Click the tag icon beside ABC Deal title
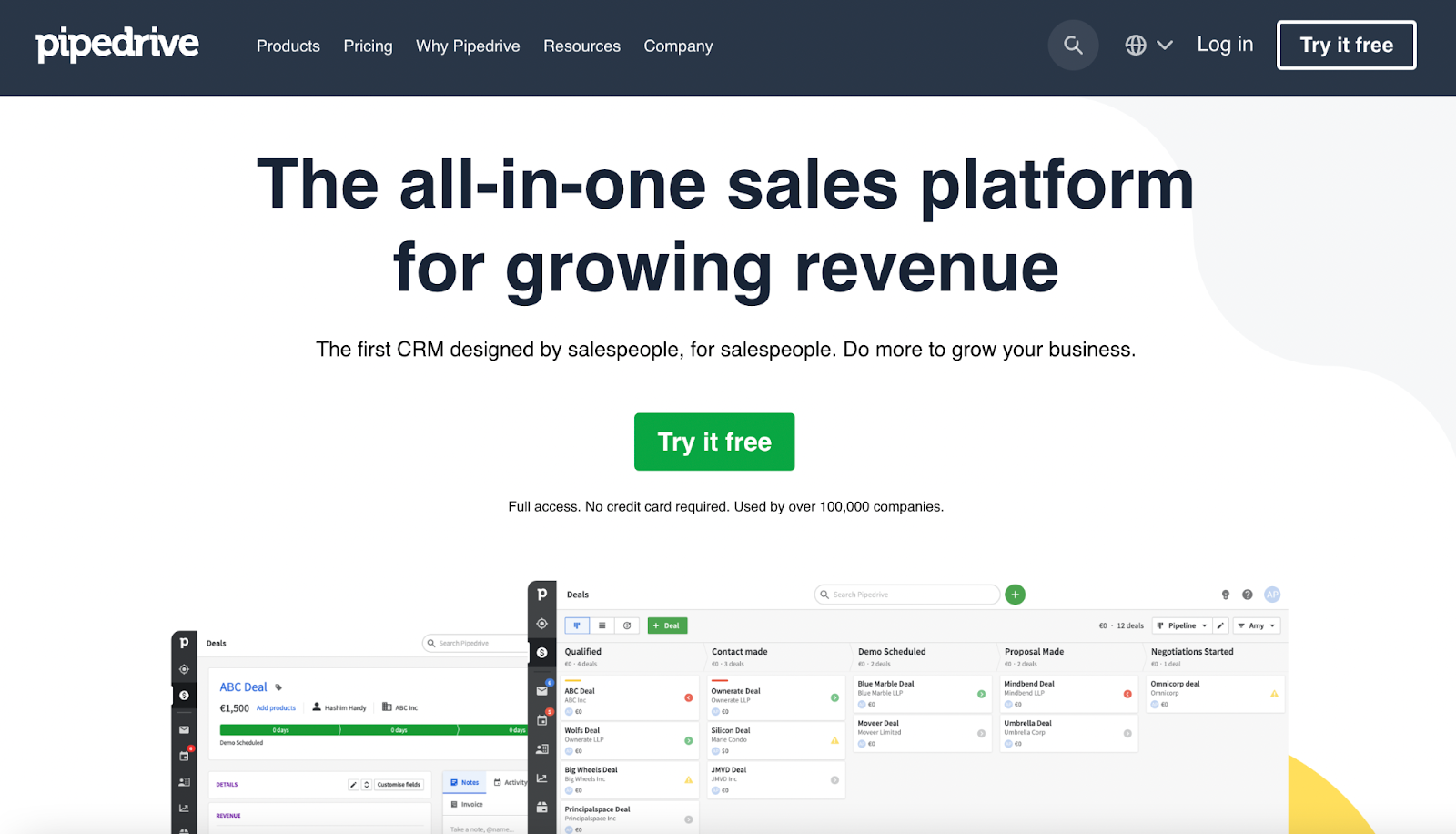Screen dimensions: 1456x834 (x=278, y=687)
